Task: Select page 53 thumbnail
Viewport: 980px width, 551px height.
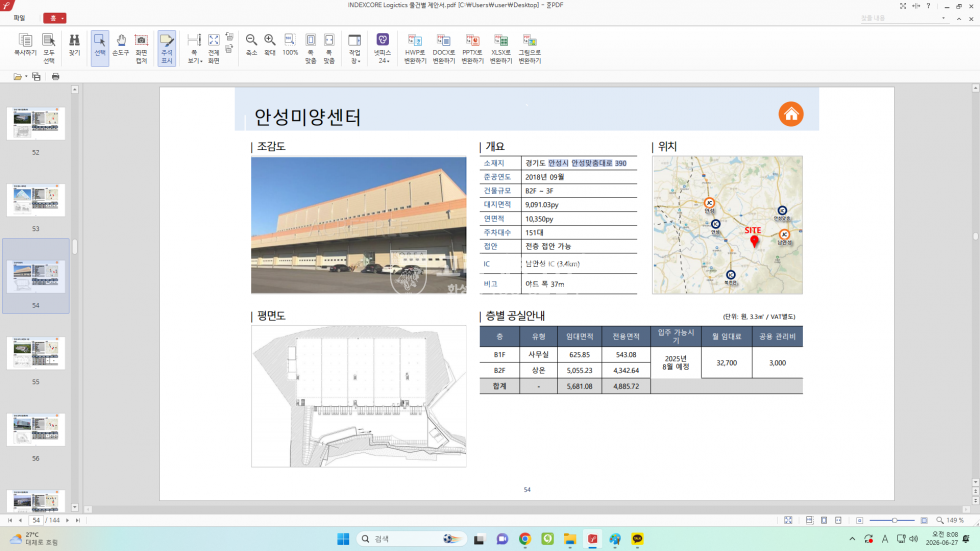Action: (x=36, y=200)
